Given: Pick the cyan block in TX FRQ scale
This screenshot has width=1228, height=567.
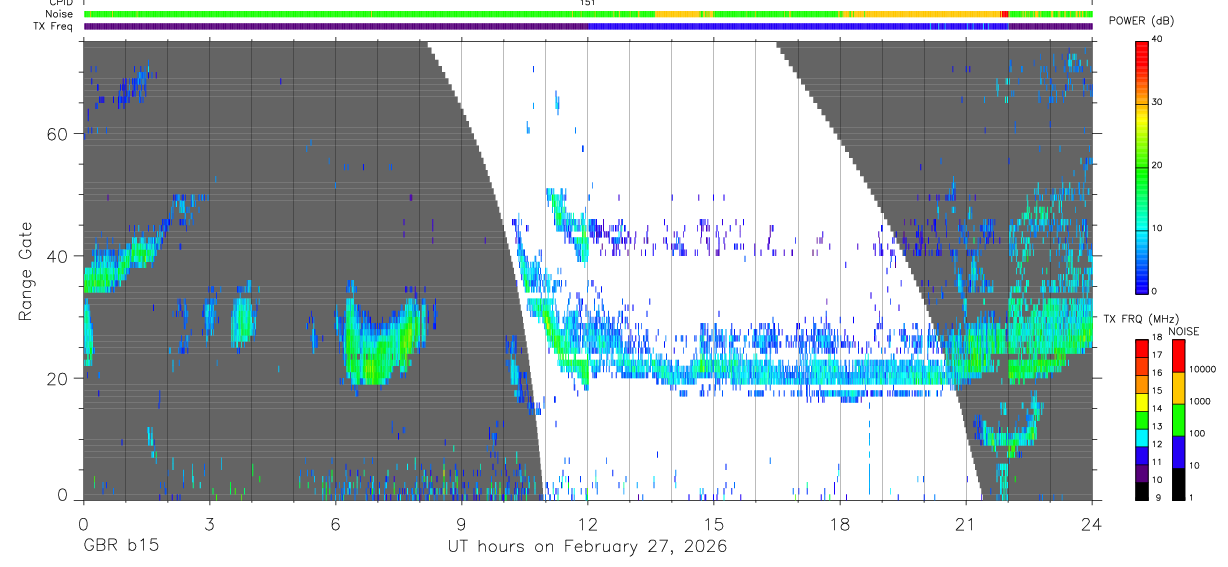Looking at the screenshot, I should (x=1142, y=438).
